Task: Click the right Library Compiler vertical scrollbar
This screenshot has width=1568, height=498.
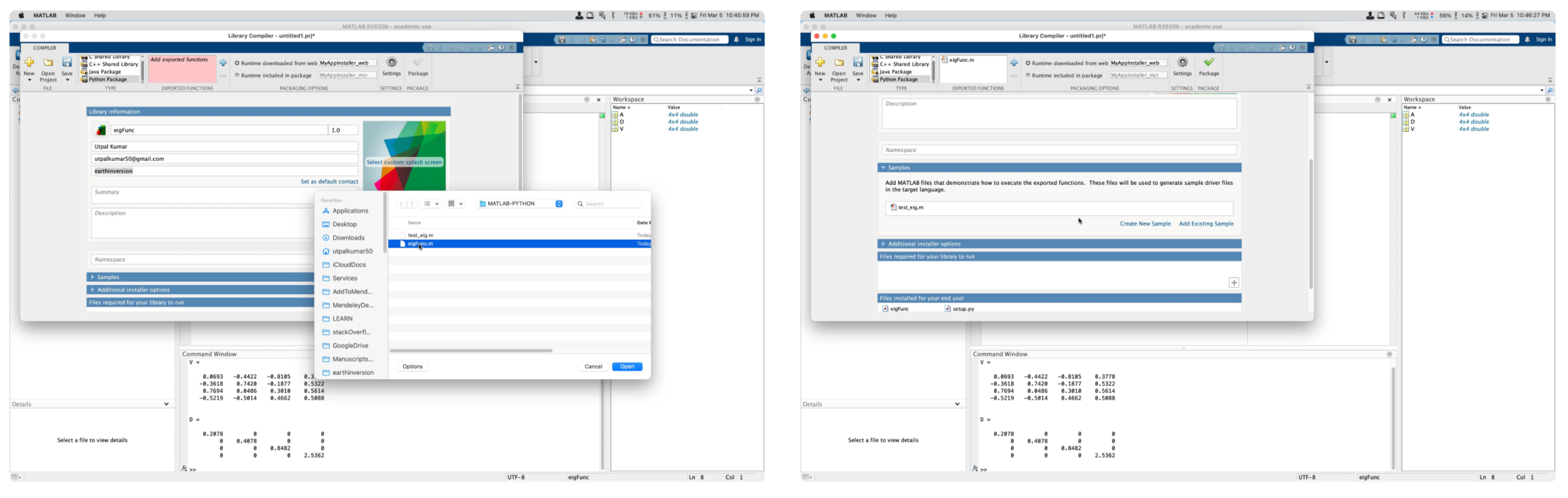Action: coord(1310,224)
